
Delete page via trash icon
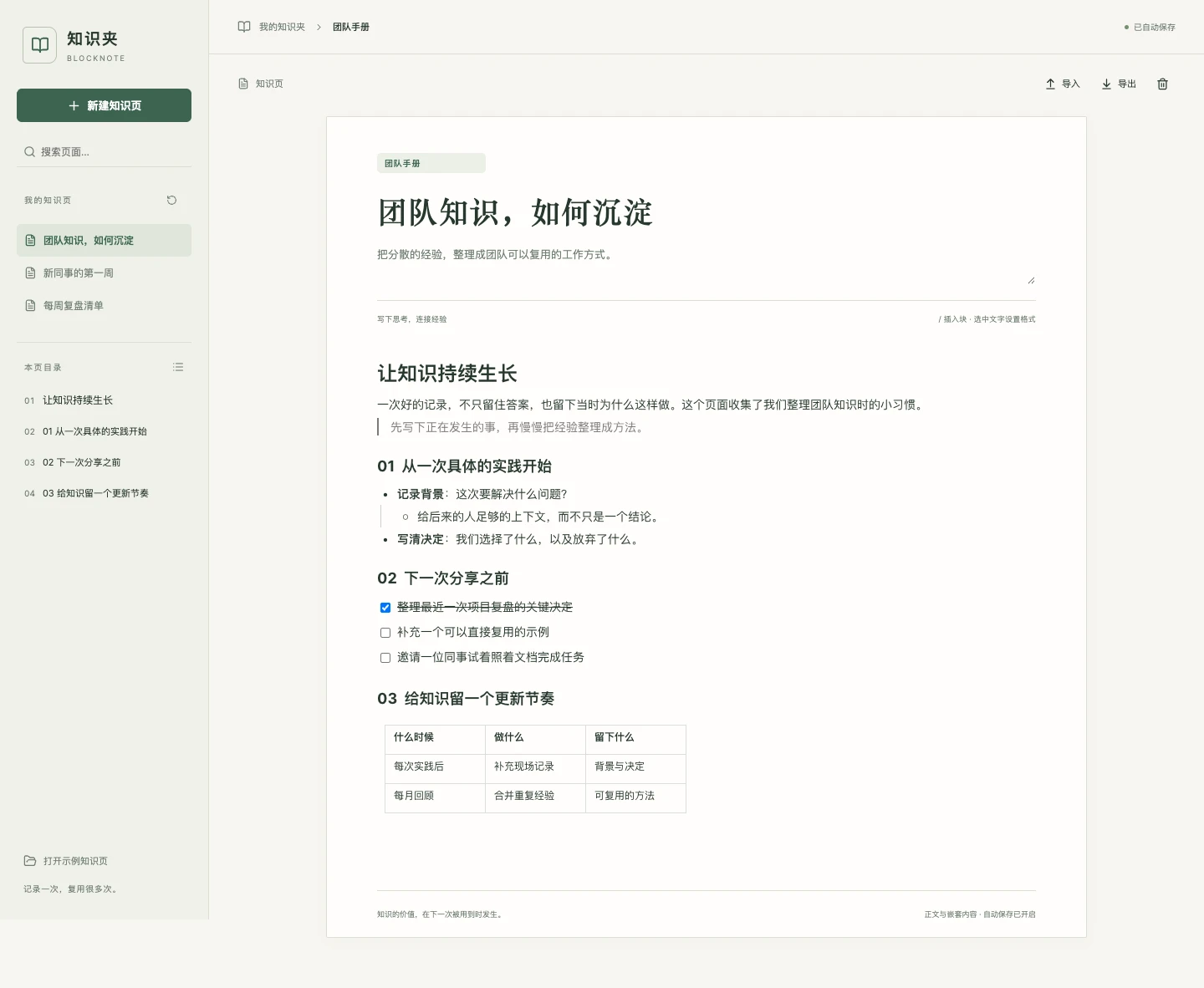1162,84
